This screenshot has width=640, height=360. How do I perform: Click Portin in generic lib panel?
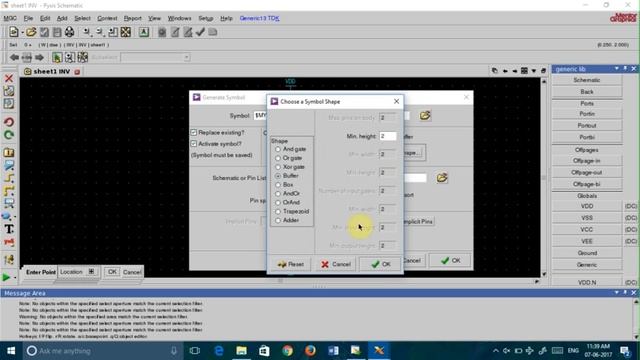(x=587, y=114)
